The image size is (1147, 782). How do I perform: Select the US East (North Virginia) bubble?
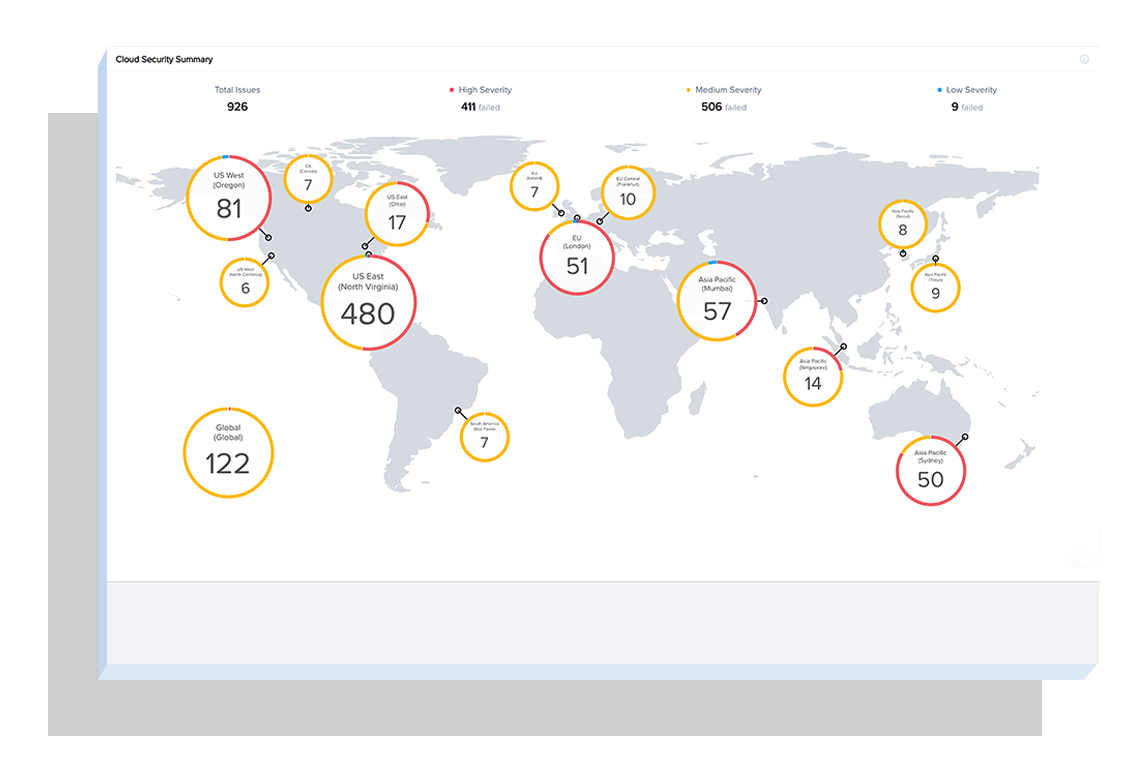[x=368, y=303]
